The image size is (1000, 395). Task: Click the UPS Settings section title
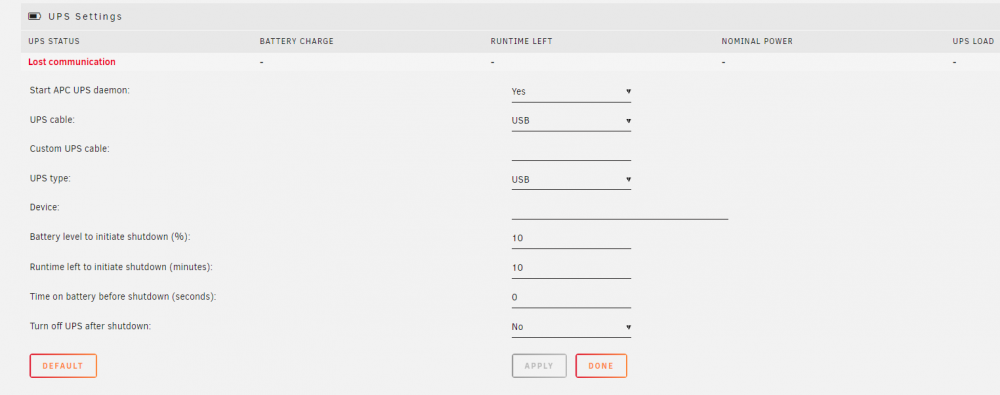coord(85,17)
